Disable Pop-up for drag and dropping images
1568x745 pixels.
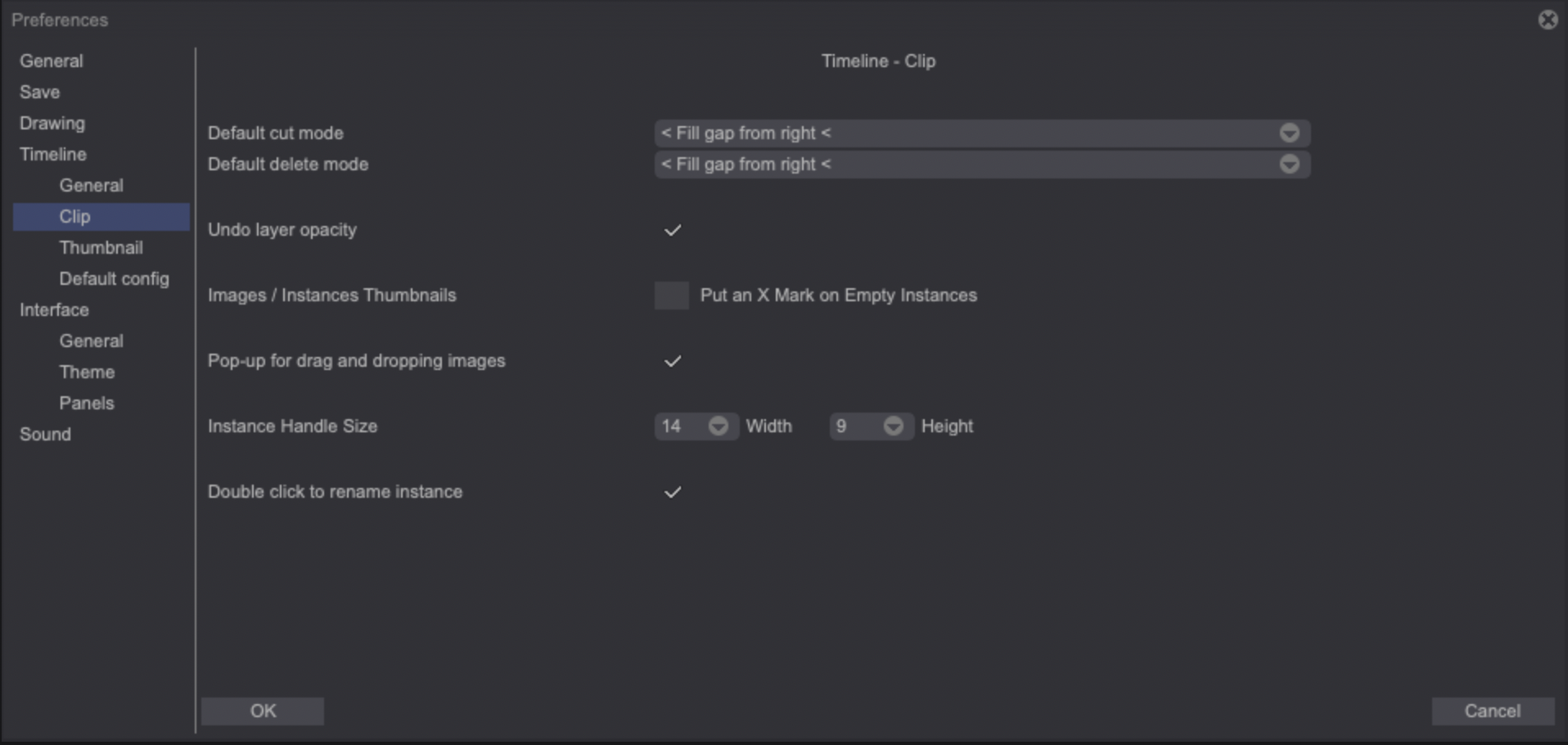click(x=671, y=361)
